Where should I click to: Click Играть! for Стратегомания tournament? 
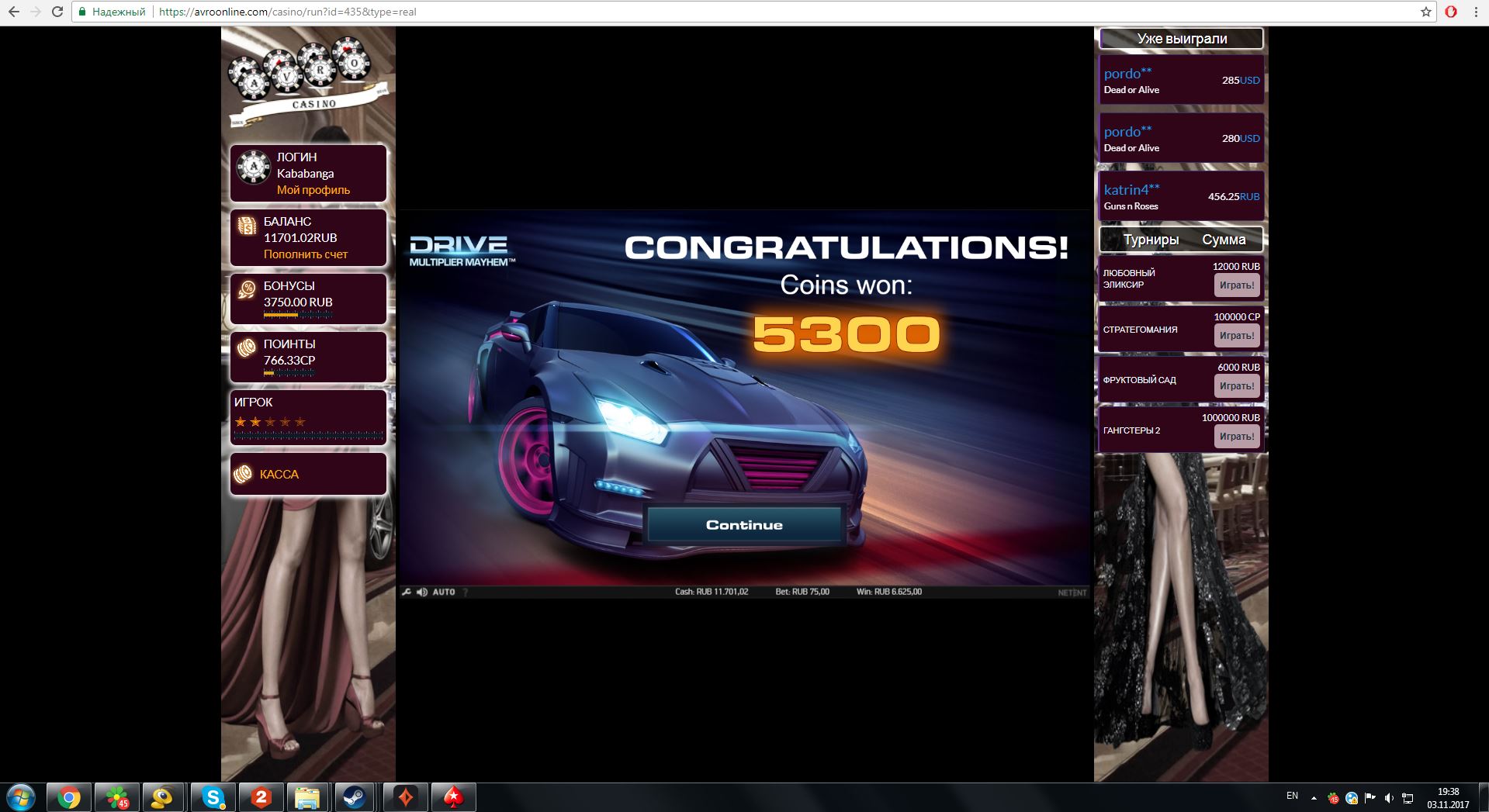1236,336
